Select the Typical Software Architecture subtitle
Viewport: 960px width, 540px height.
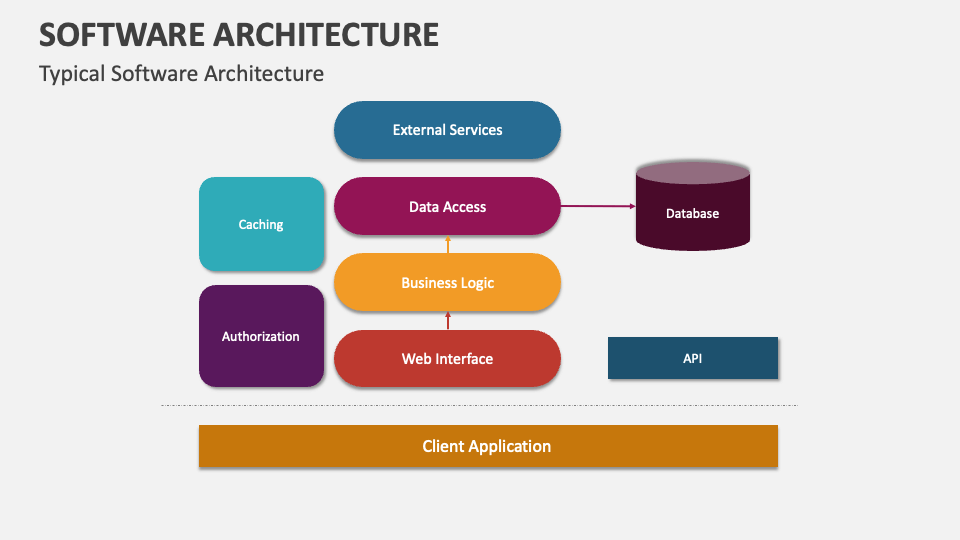click(x=181, y=74)
